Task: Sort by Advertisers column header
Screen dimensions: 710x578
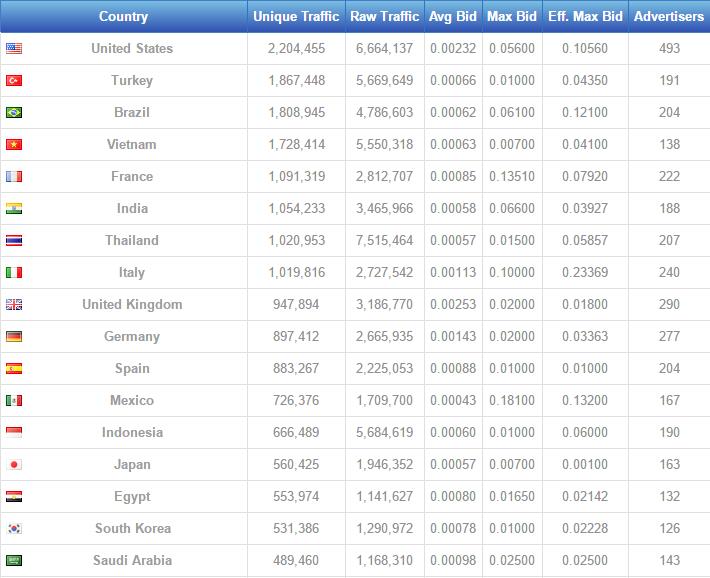Action: pos(668,16)
